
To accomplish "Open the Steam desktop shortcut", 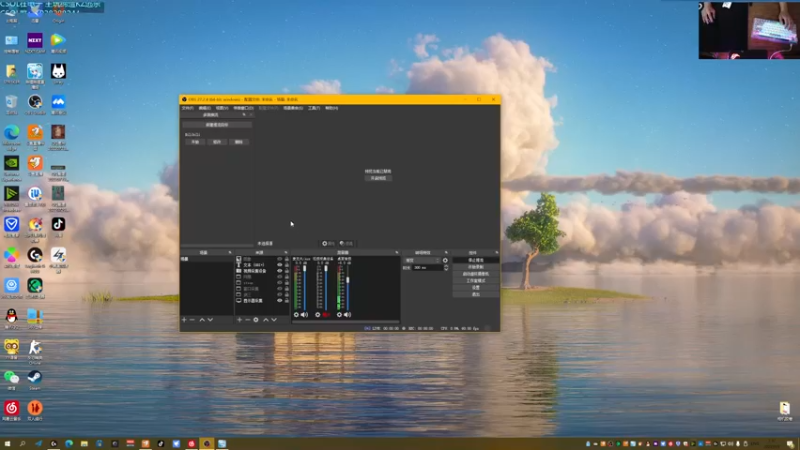I will (x=35, y=380).
